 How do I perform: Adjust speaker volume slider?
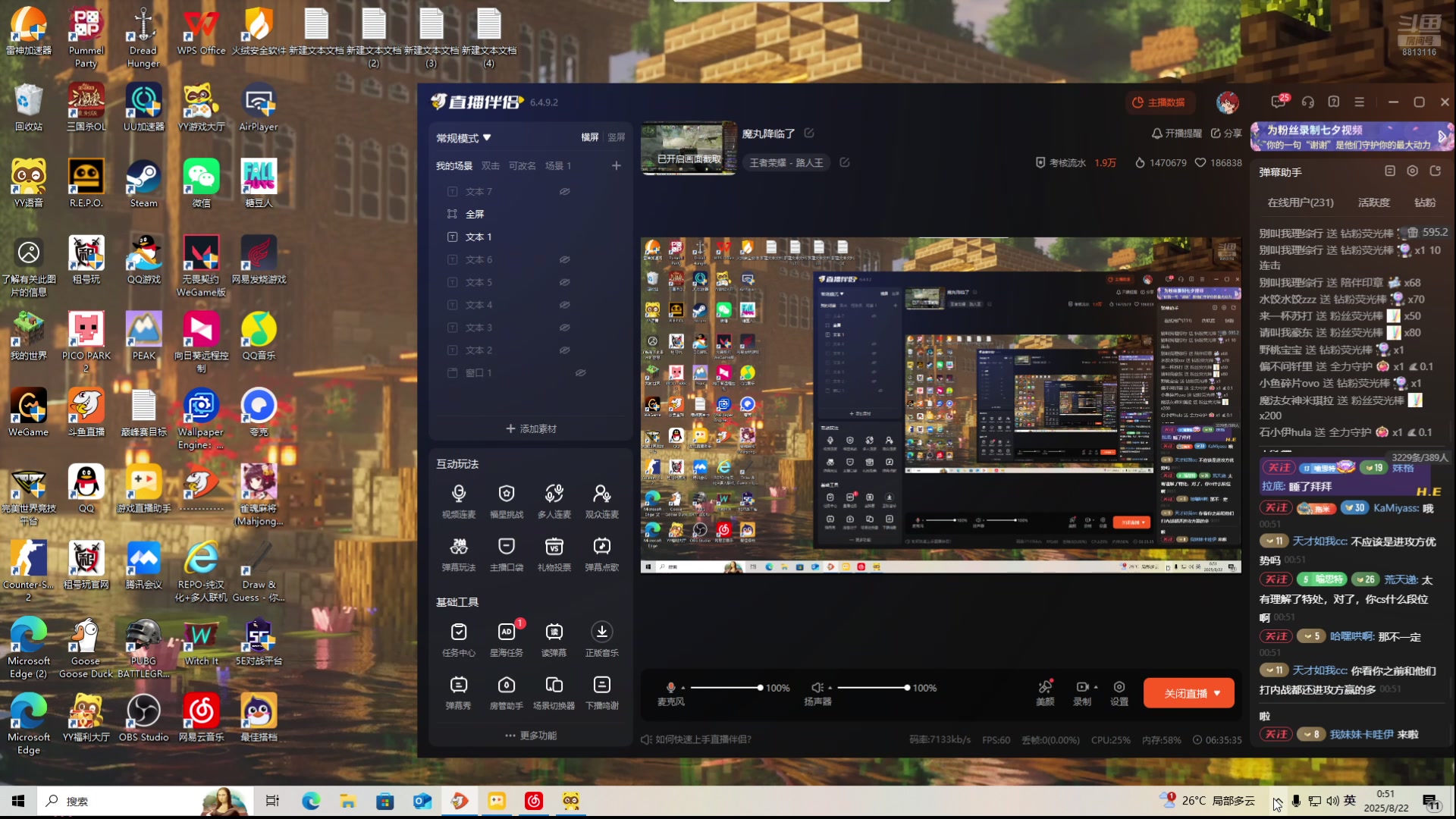[x=873, y=688]
